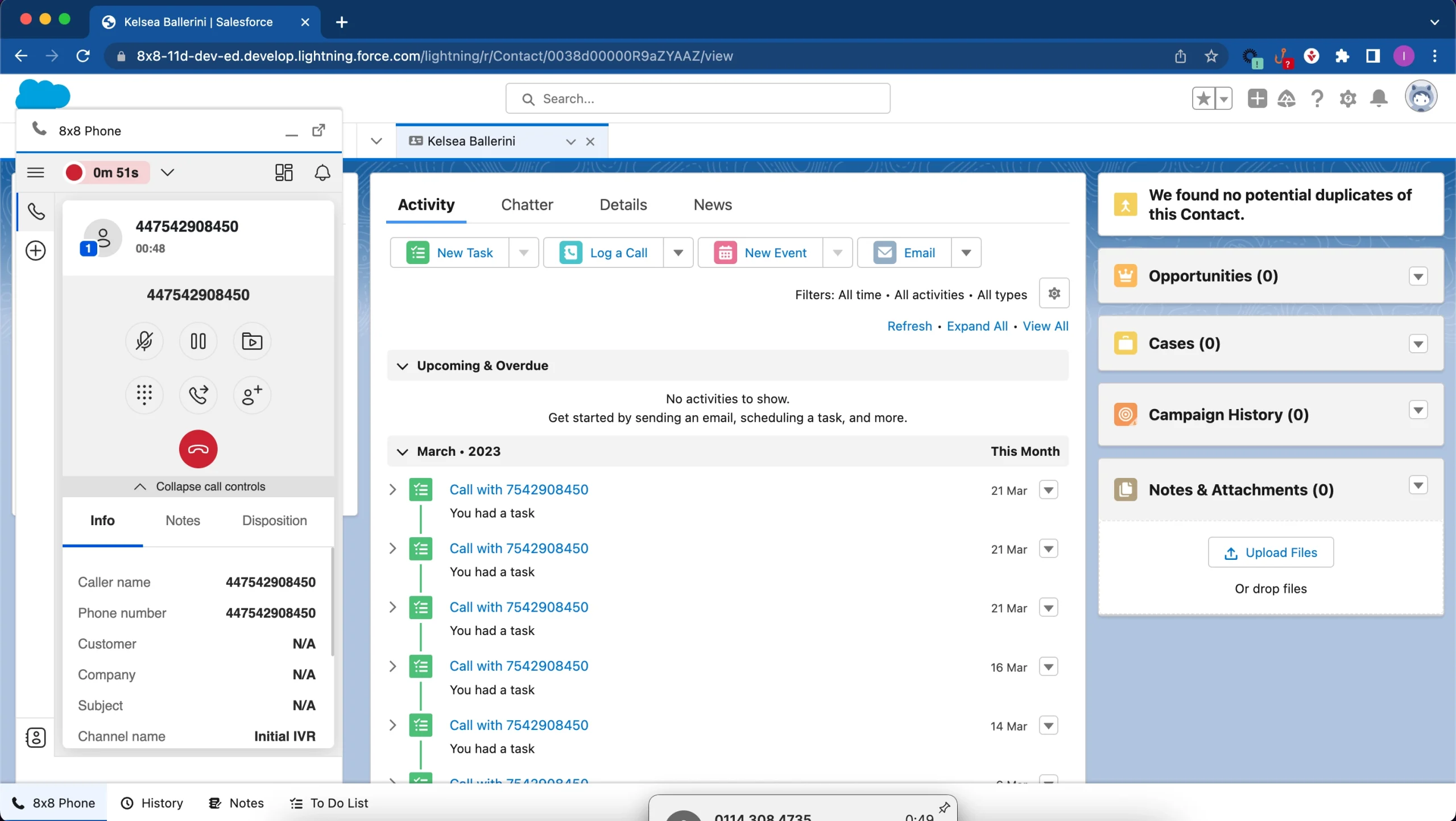Expand the 16 Mar call task row
Viewport: 1456px width, 821px height.
pyautogui.click(x=392, y=666)
